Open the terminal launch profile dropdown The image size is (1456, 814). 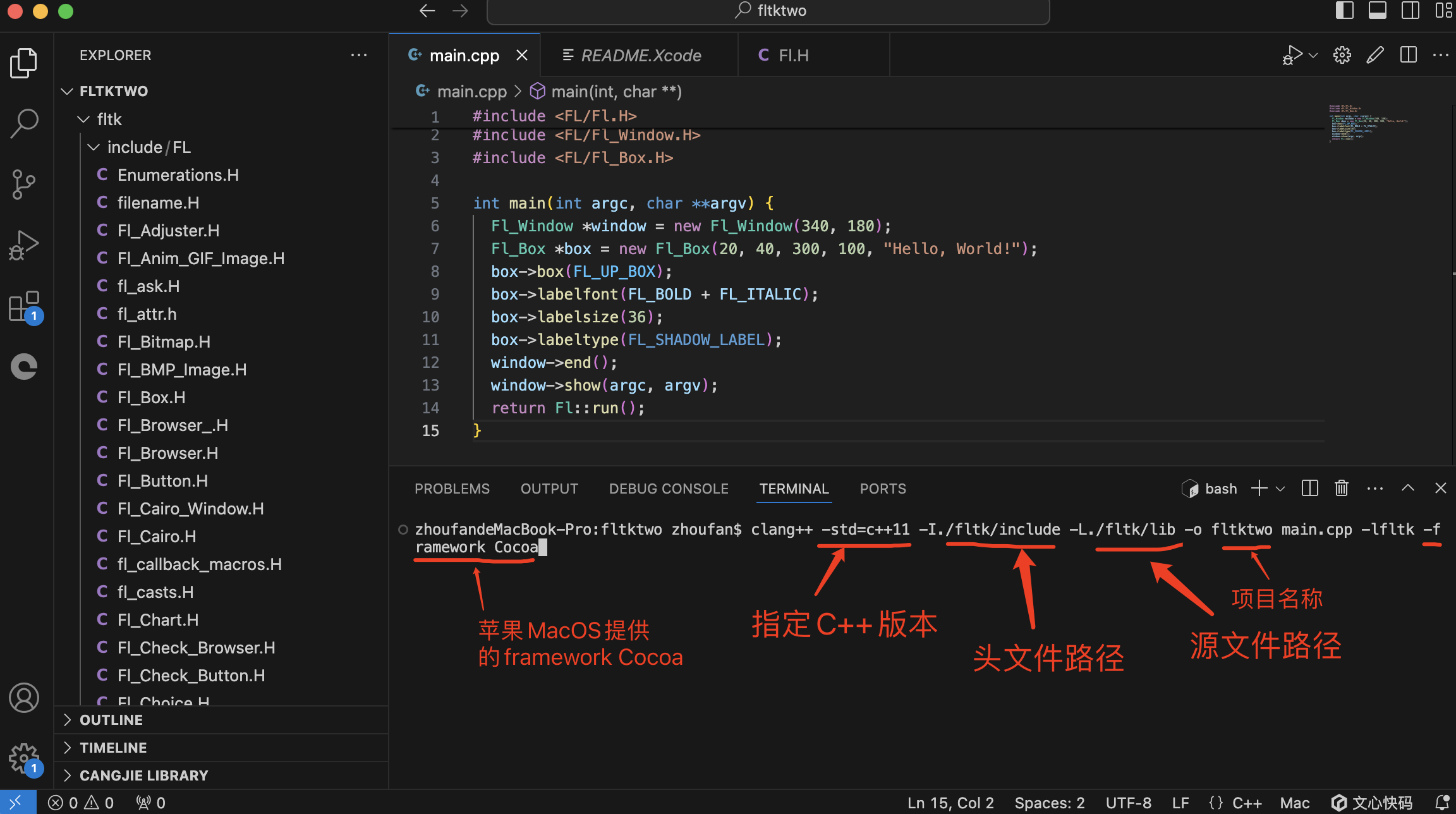[1280, 489]
